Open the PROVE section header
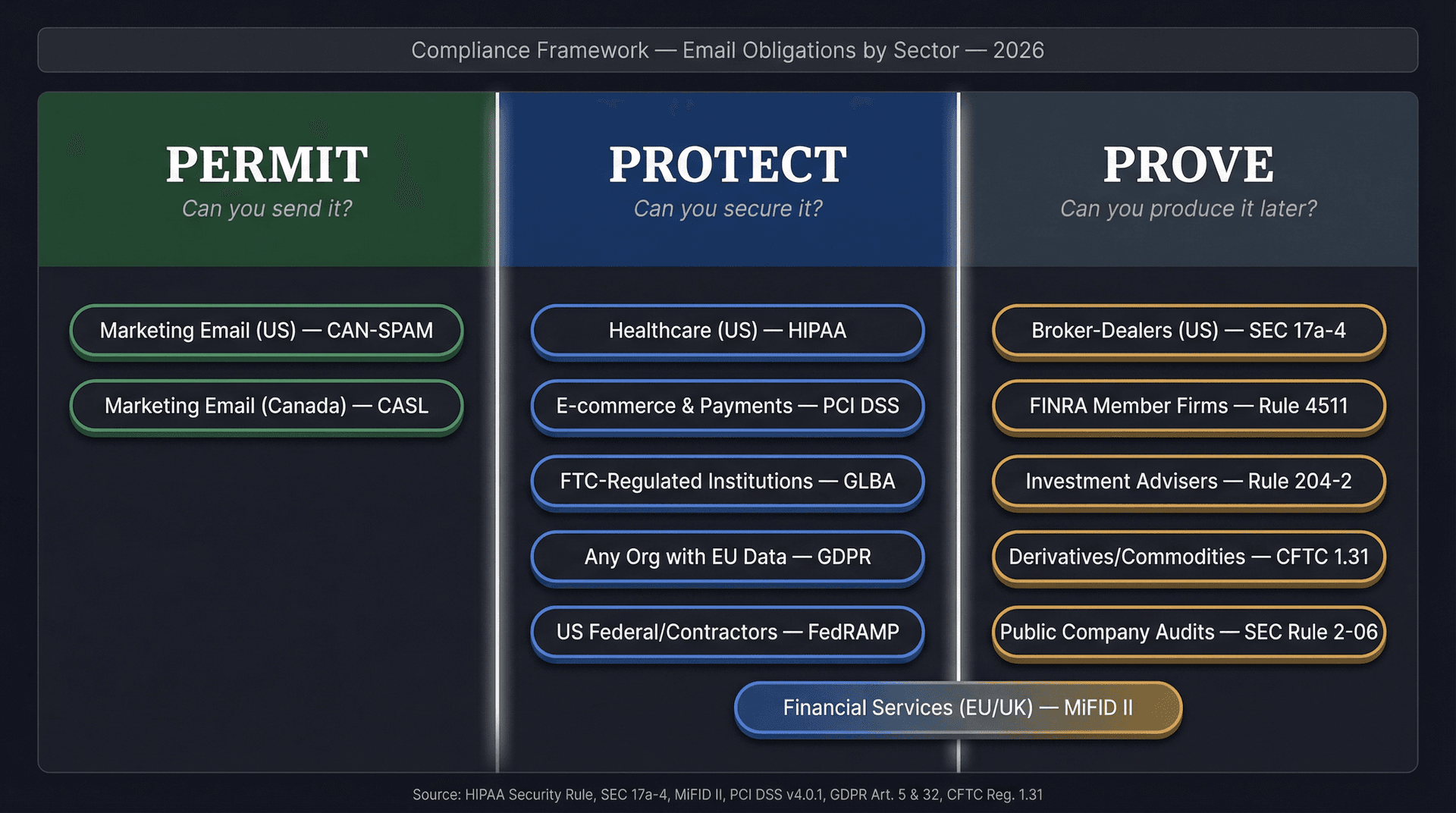This screenshot has height=813, width=1456. 1188,163
